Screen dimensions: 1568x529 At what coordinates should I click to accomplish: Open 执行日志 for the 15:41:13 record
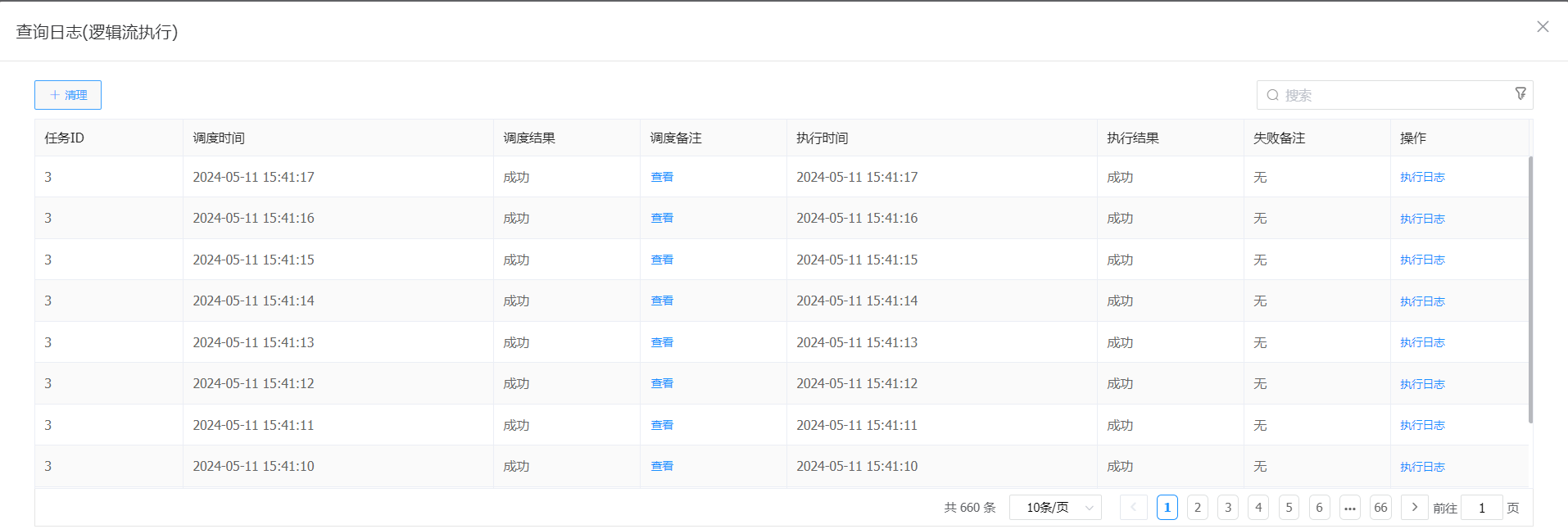tap(1422, 342)
